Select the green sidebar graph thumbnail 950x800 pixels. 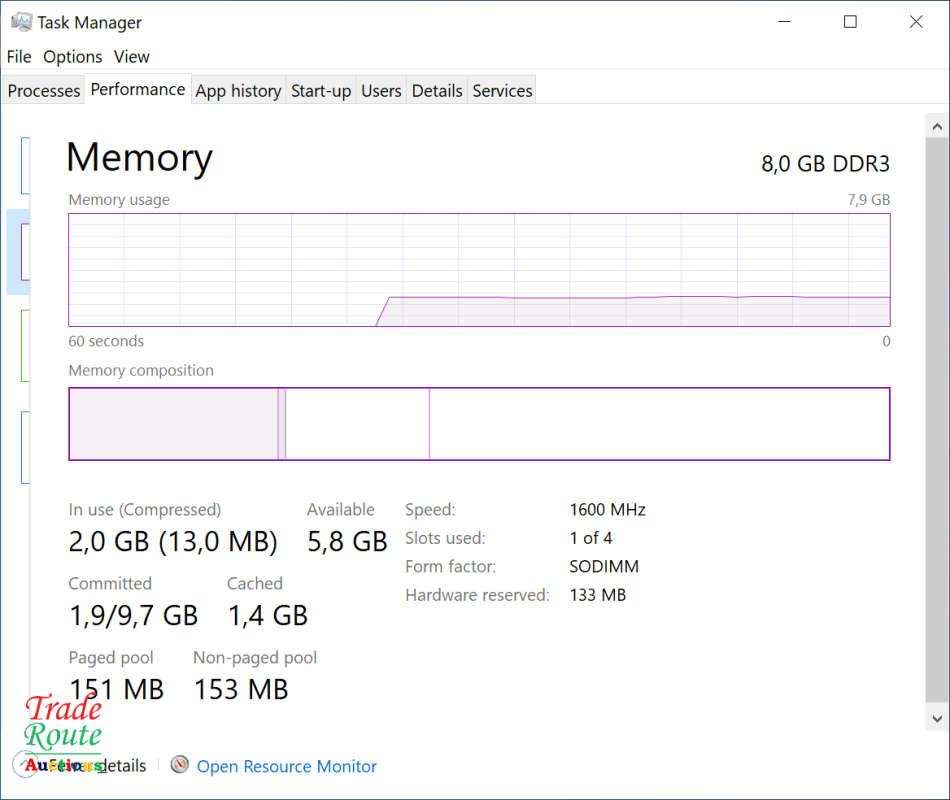(x=24, y=345)
